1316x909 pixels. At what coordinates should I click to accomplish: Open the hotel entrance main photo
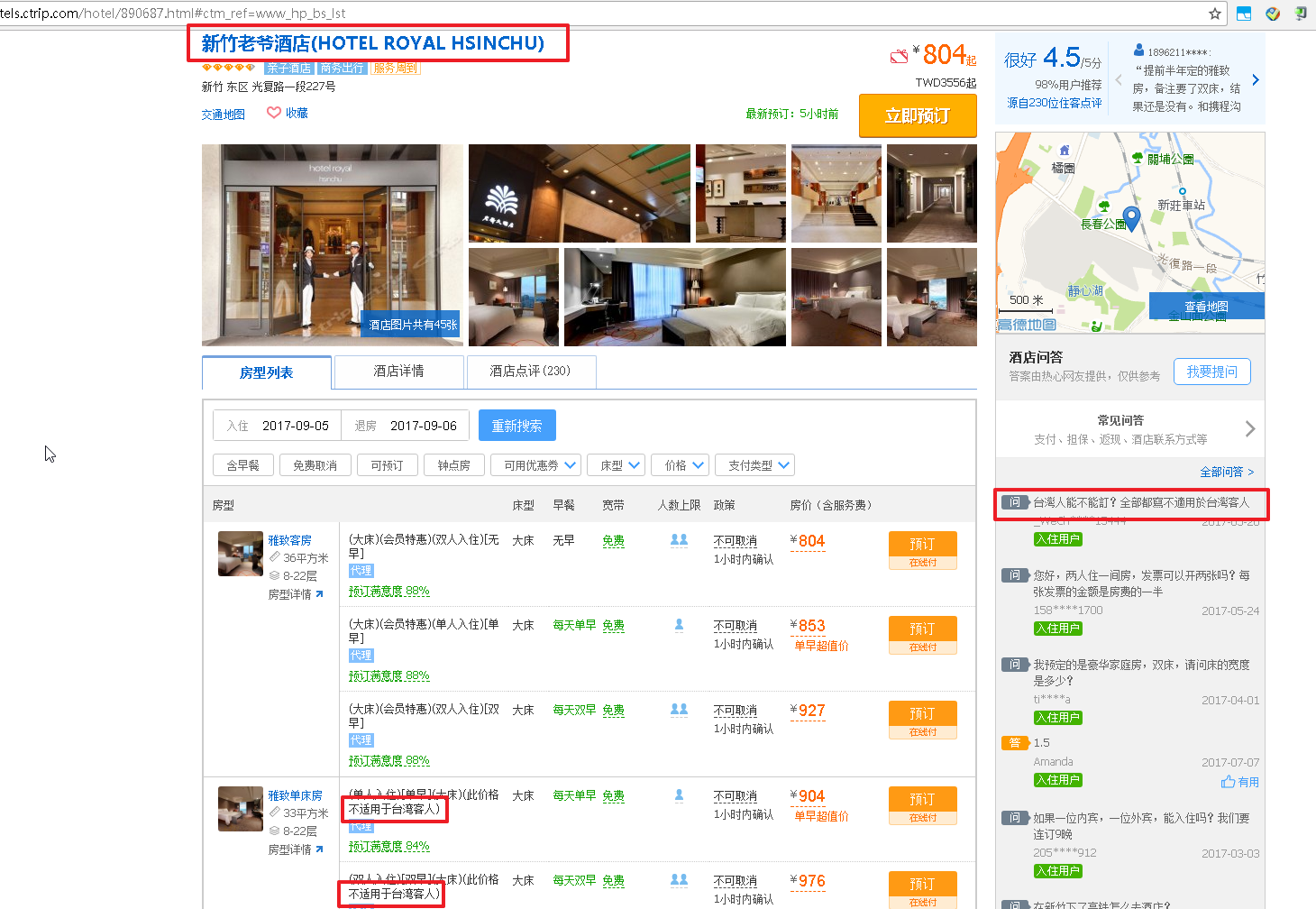pos(332,245)
